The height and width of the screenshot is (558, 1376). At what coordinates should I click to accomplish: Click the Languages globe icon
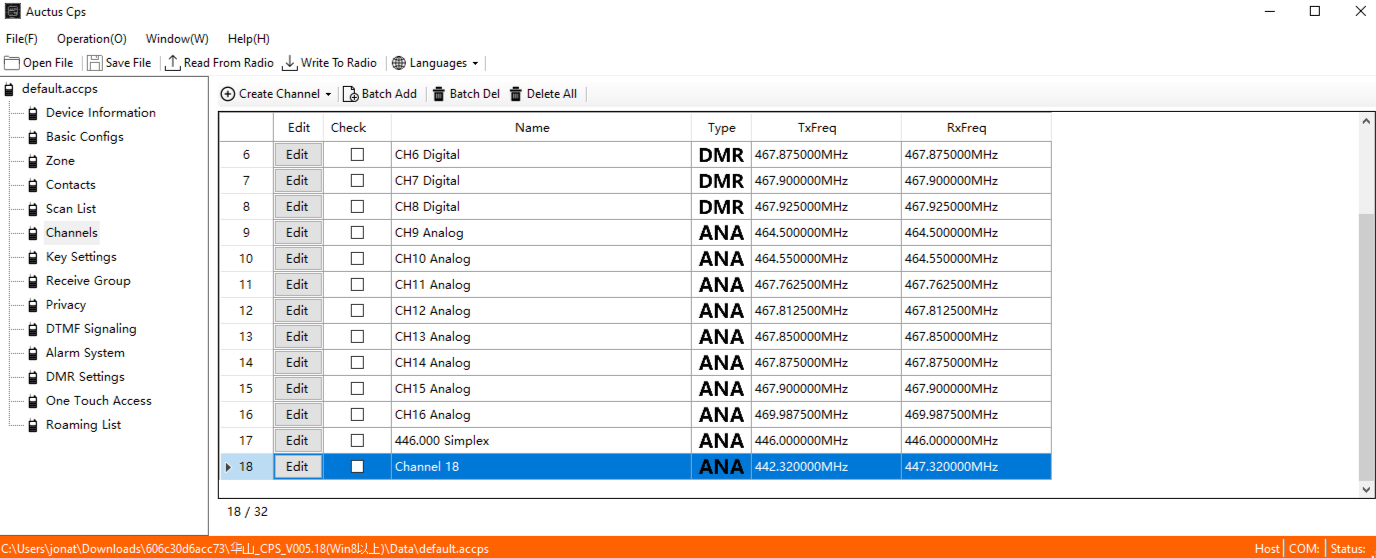coord(399,63)
